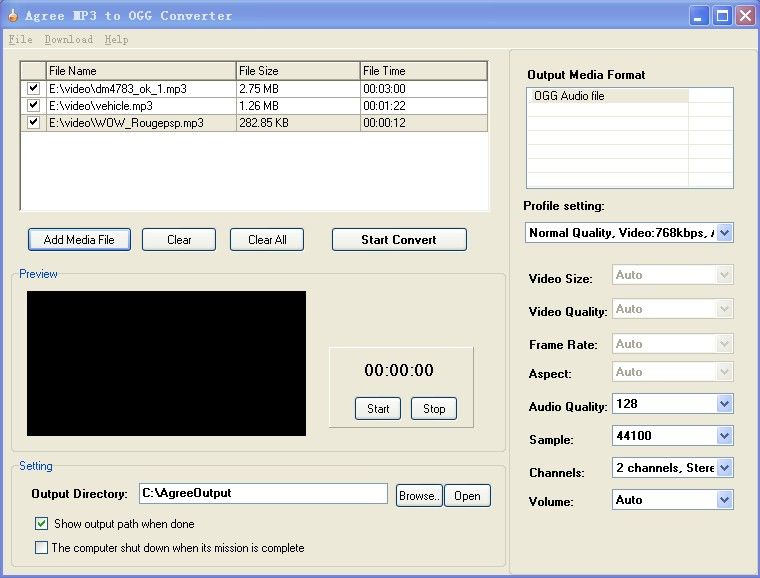Click the Add Media File button
The image size is (760, 578).
click(x=79, y=239)
